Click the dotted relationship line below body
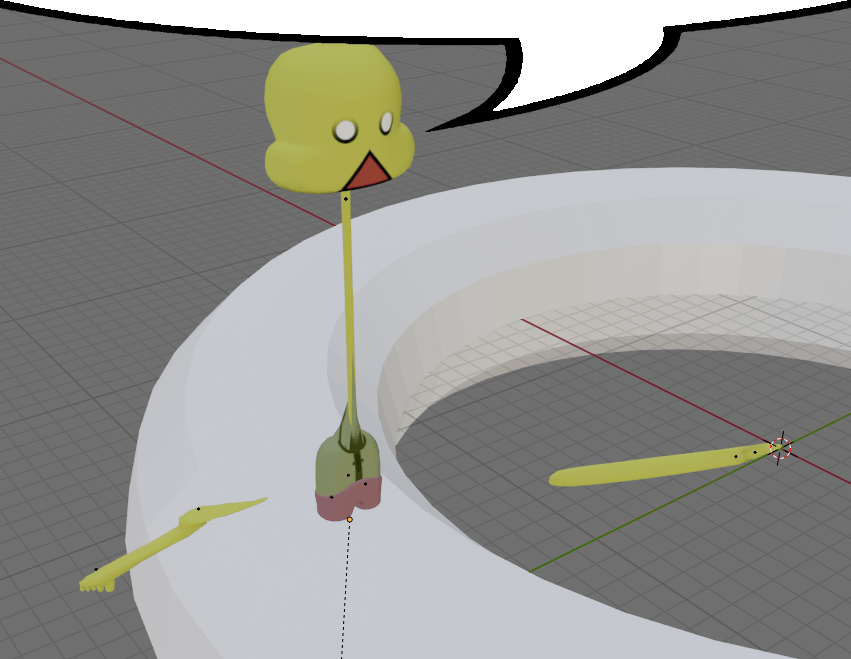 345,590
